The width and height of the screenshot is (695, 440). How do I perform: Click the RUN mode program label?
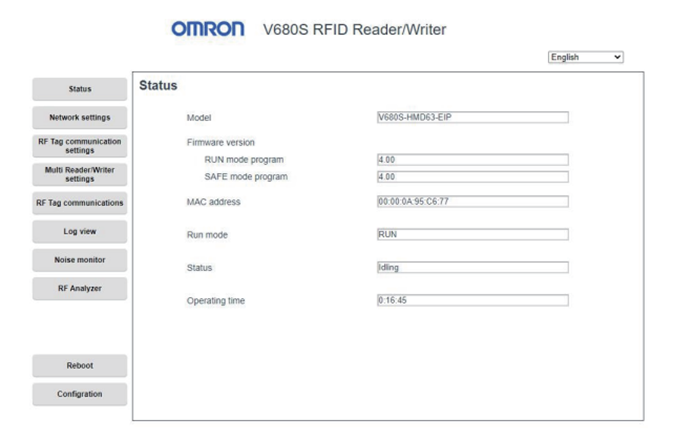(244, 160)
